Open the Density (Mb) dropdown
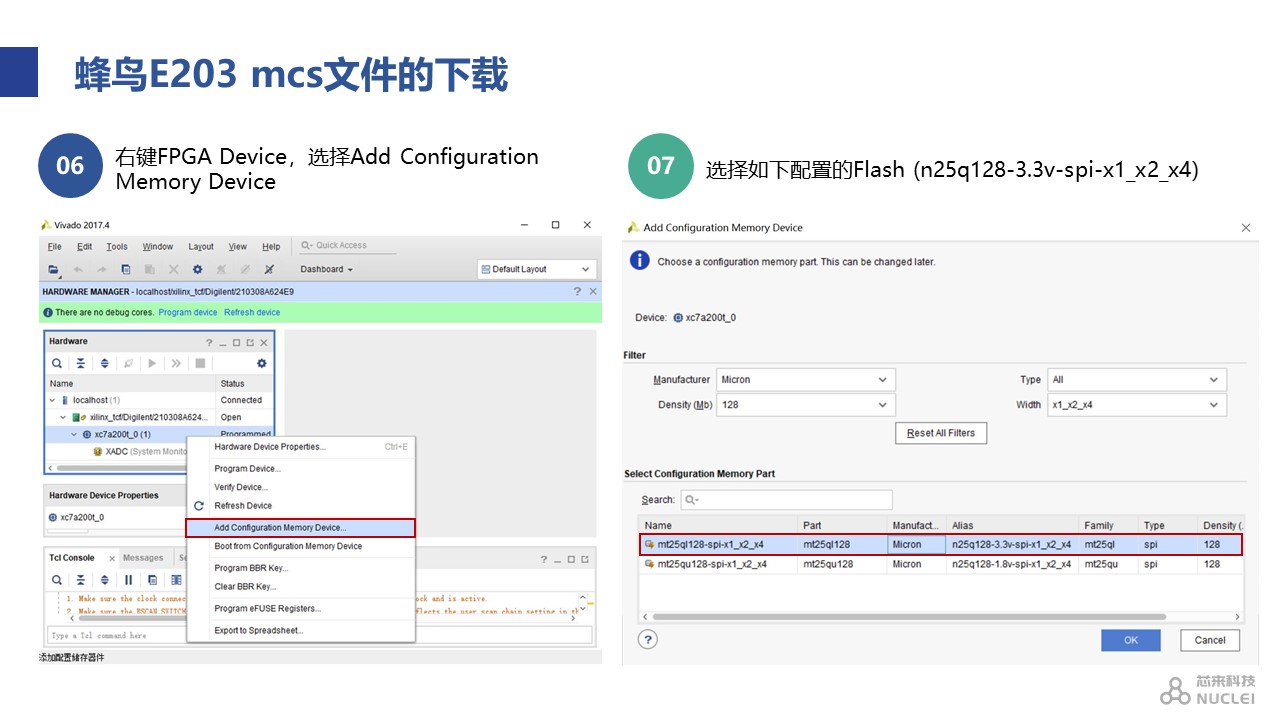 tap(805, 405)
